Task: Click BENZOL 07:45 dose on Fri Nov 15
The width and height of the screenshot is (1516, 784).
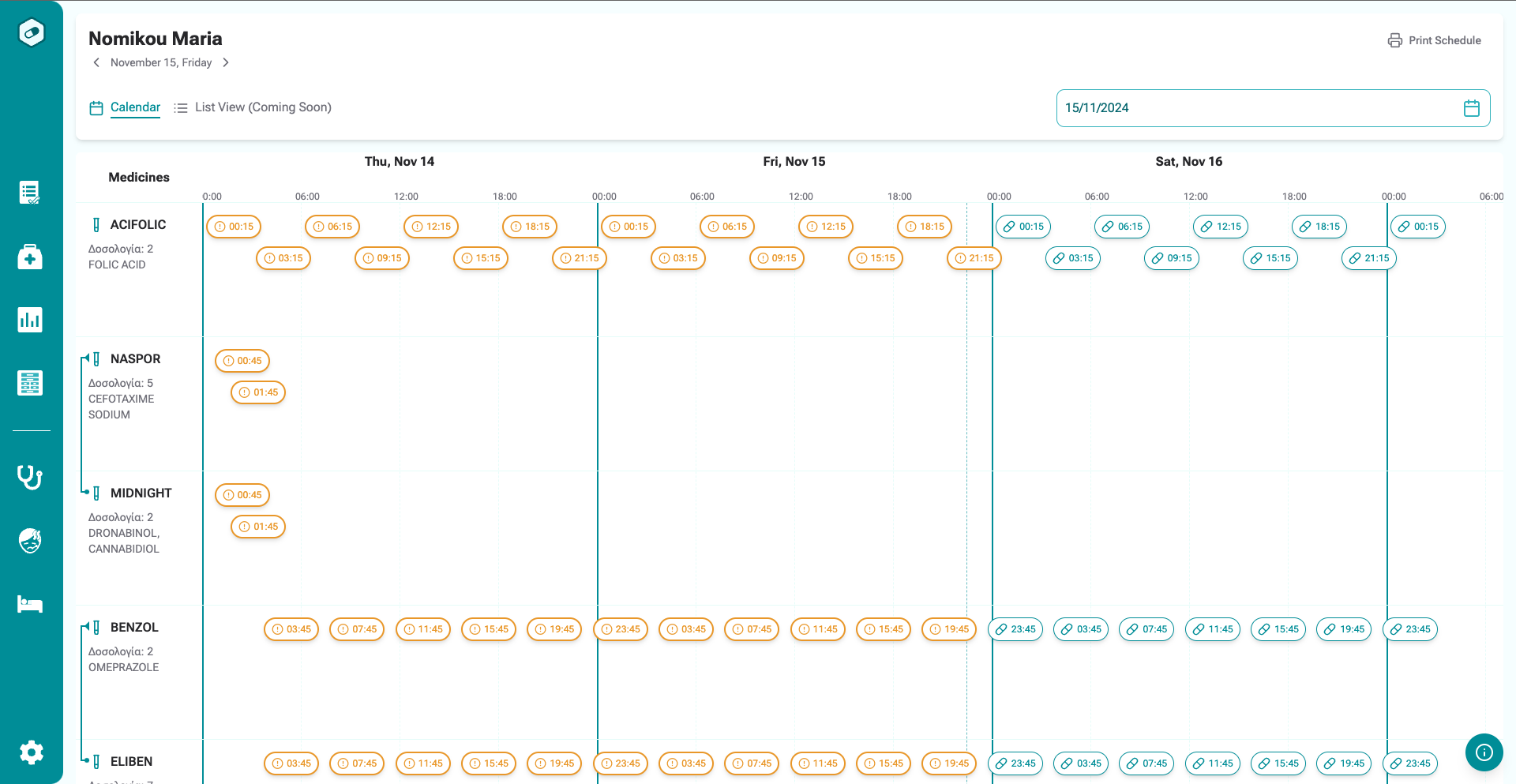Action: pos(752,629)
